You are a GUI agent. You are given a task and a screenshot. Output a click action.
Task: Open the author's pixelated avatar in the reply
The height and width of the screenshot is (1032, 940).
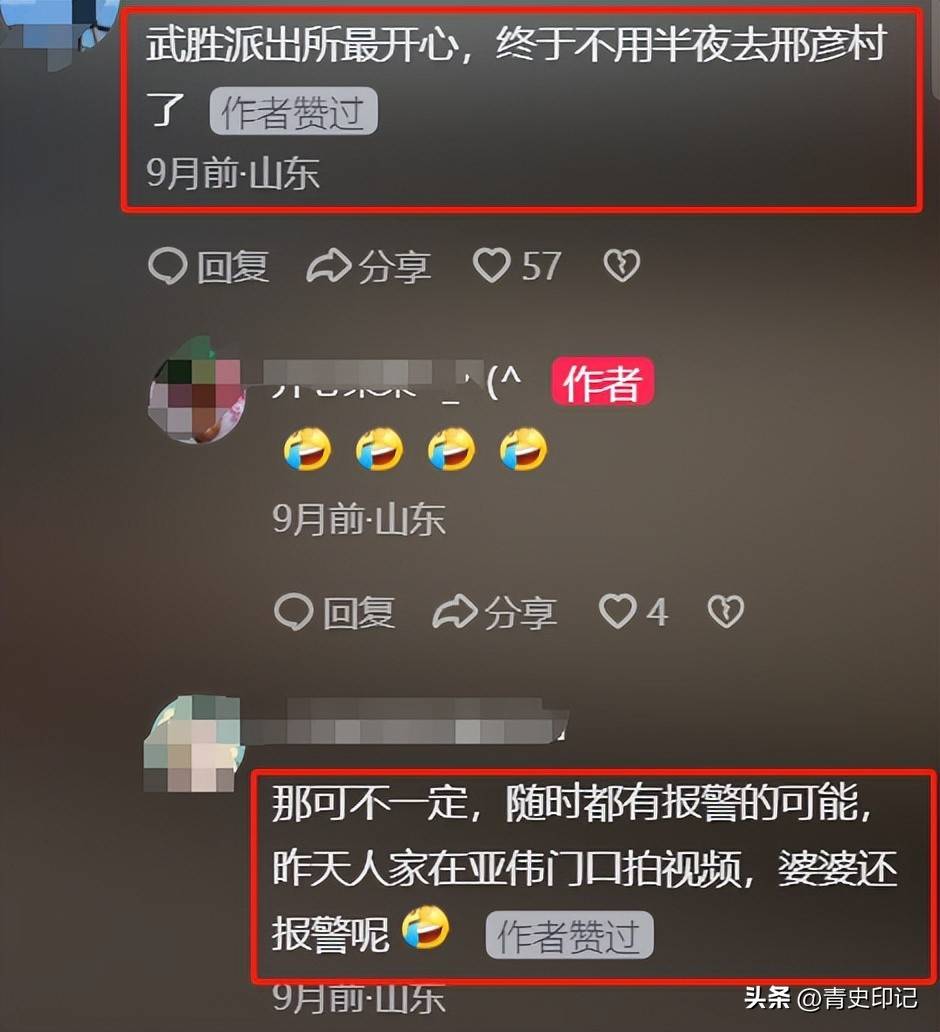click(197, 390)
